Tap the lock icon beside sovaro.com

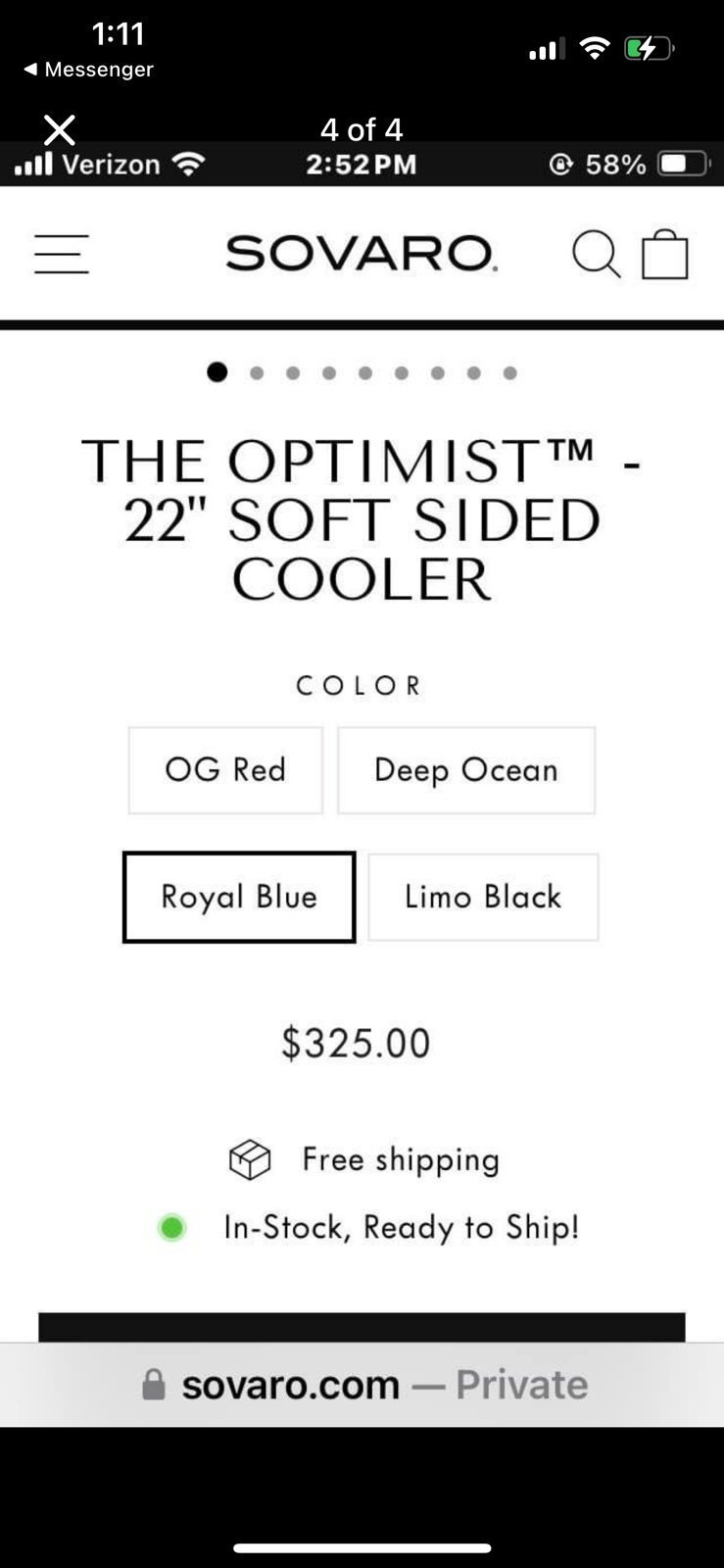154,1384
